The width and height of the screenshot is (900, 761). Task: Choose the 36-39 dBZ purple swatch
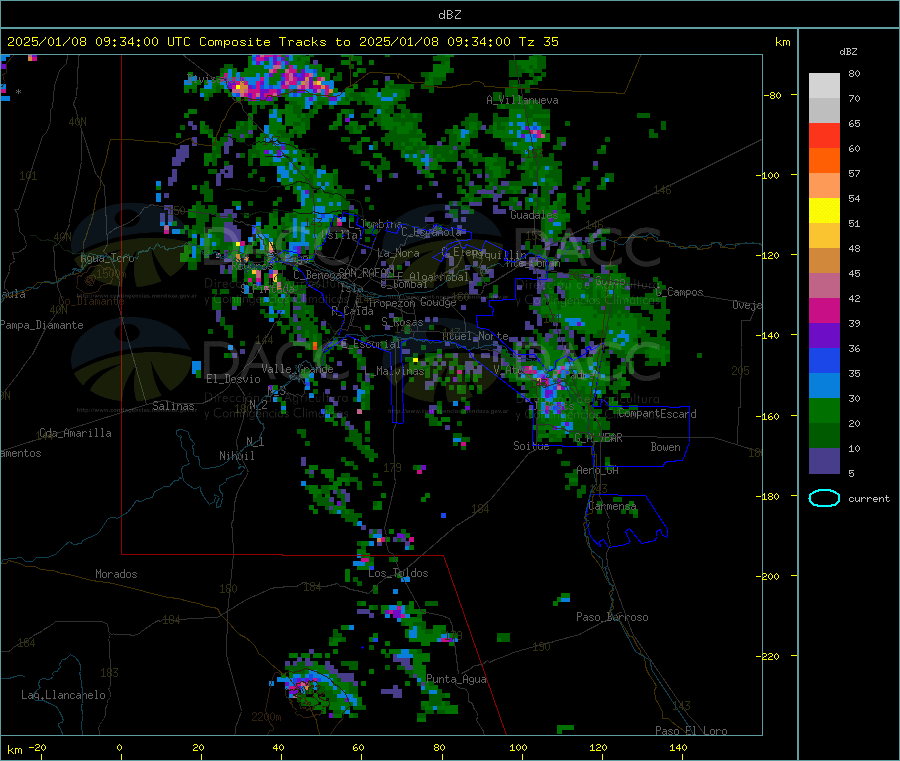824,336
